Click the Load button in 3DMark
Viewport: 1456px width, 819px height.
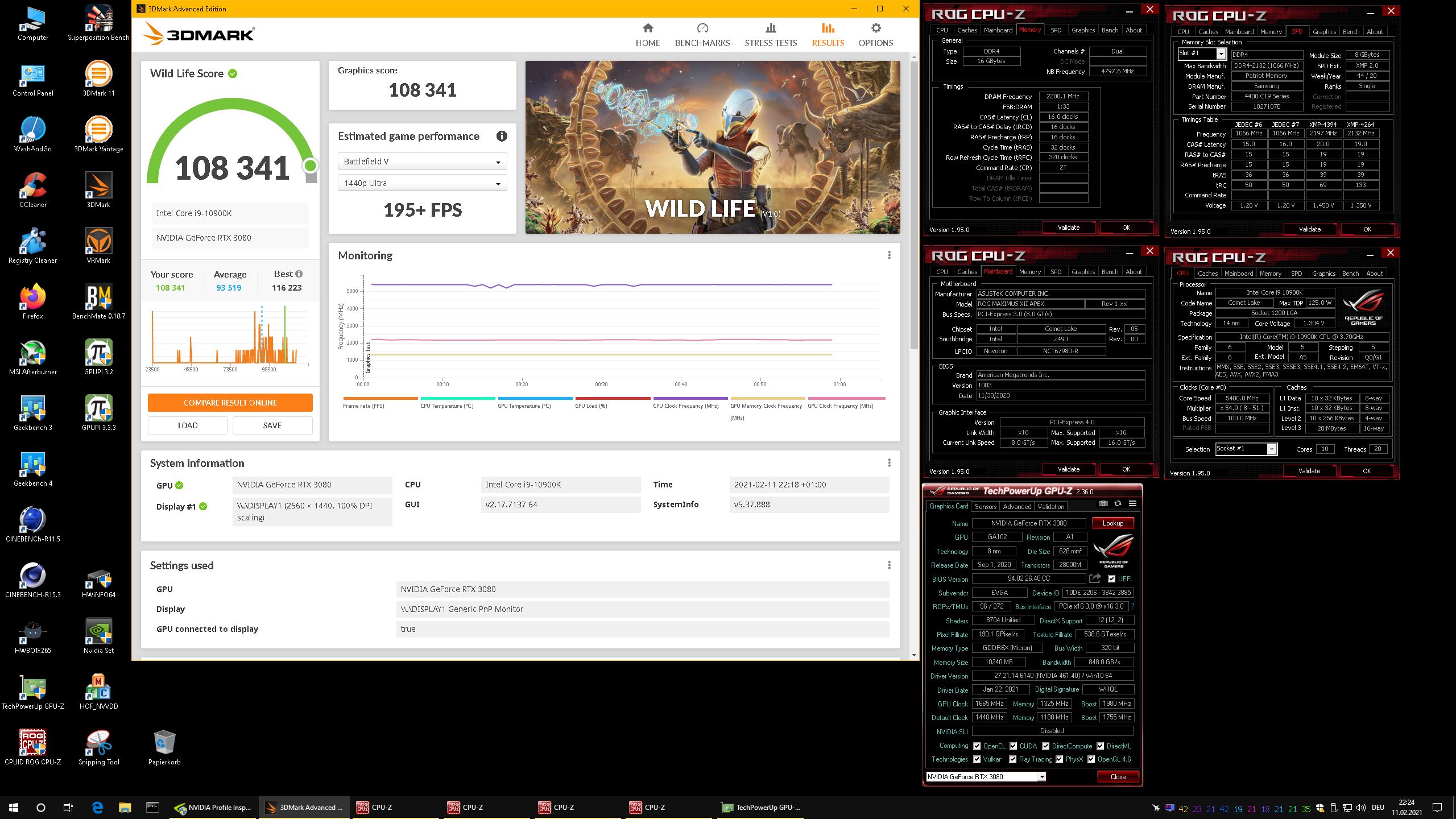pyautogui.click(x=188, y=425)
